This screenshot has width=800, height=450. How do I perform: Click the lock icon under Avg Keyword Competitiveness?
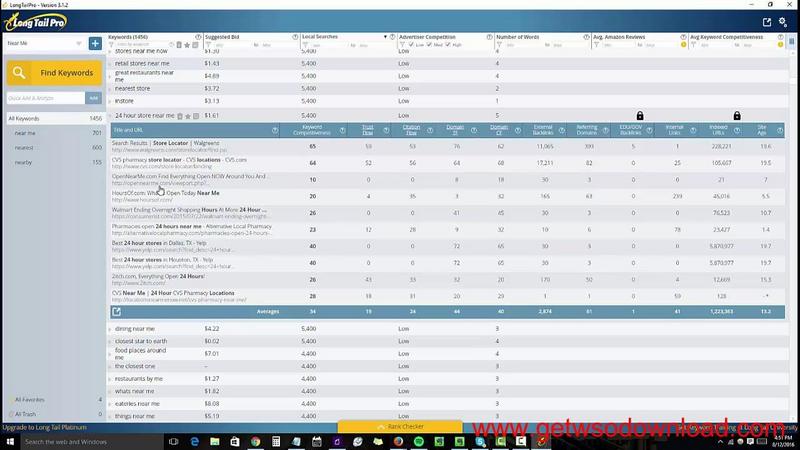click(737, 116)
